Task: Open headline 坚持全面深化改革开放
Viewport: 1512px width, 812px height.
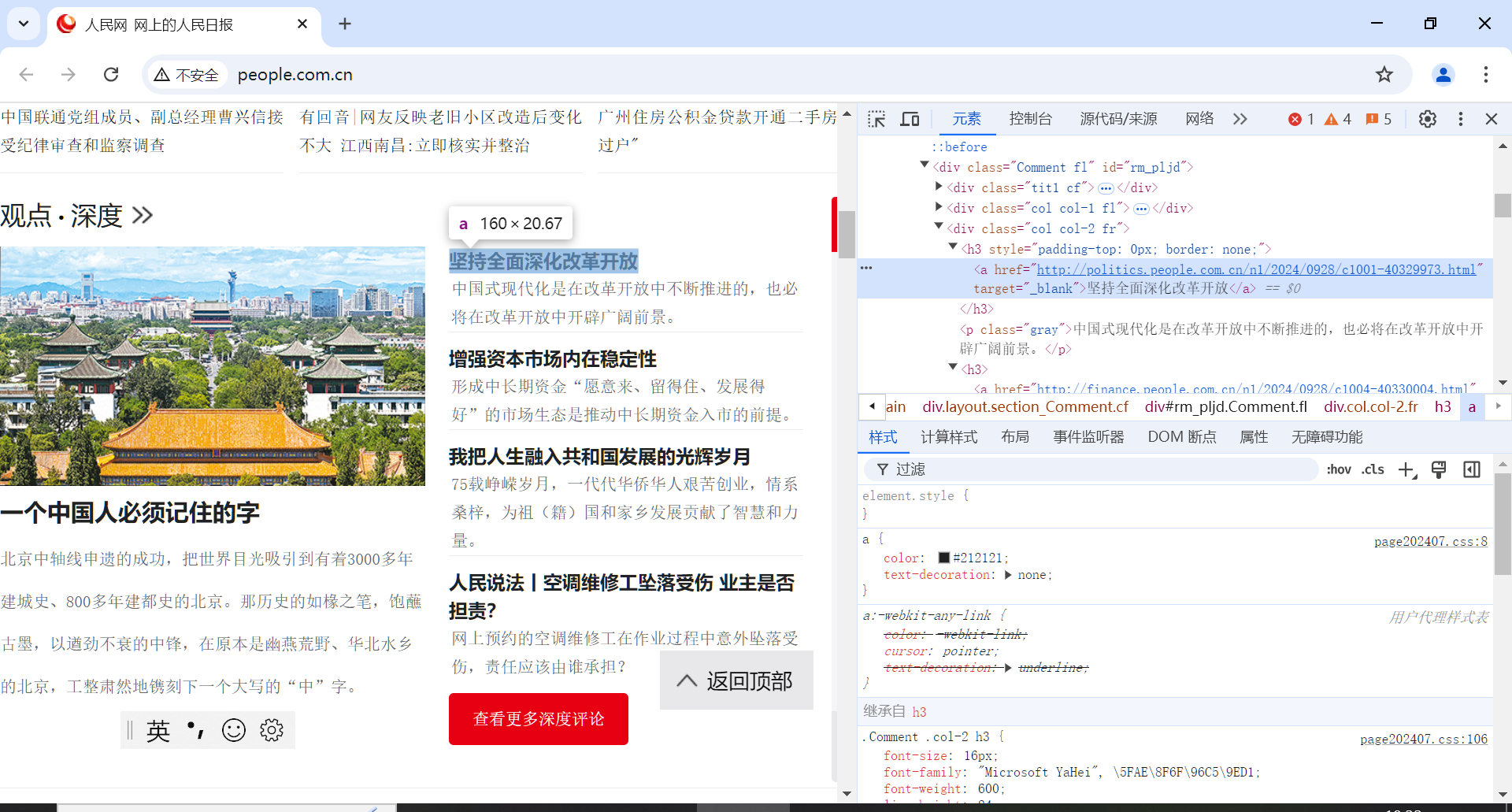Action: (x=543, y=261)
